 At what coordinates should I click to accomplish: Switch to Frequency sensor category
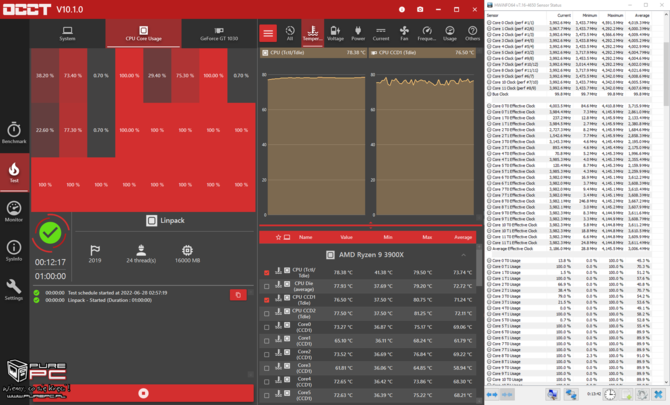426,33
